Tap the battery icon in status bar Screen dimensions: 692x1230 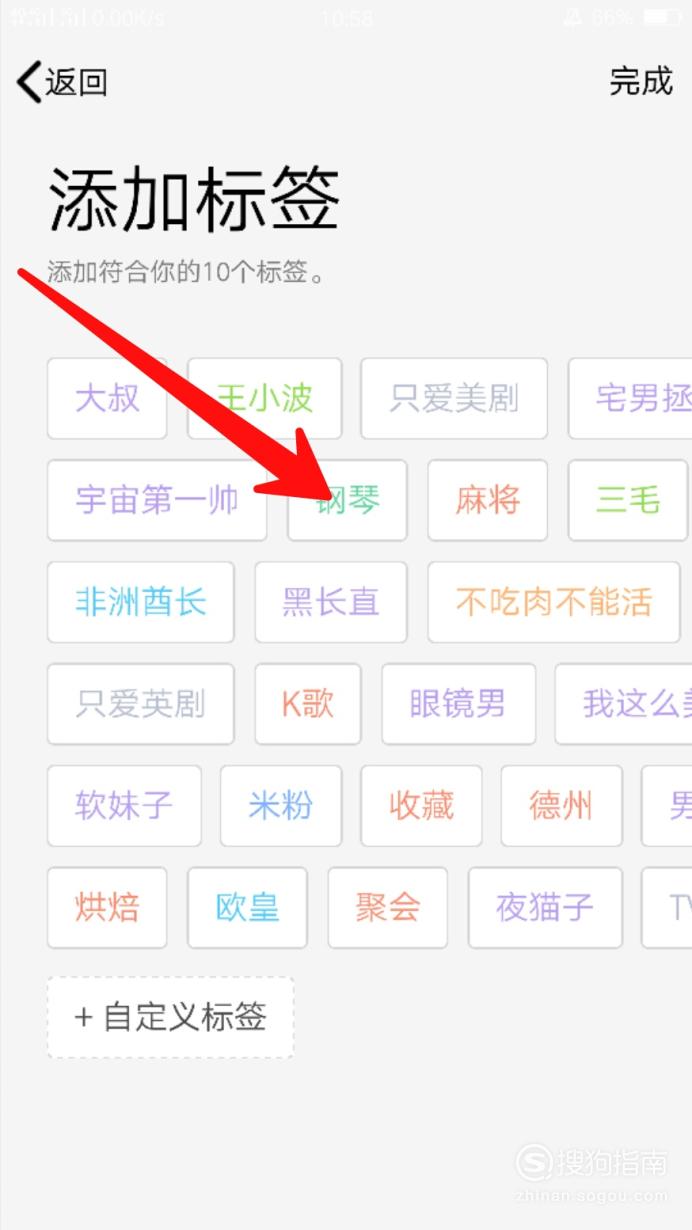click(661, 17)
